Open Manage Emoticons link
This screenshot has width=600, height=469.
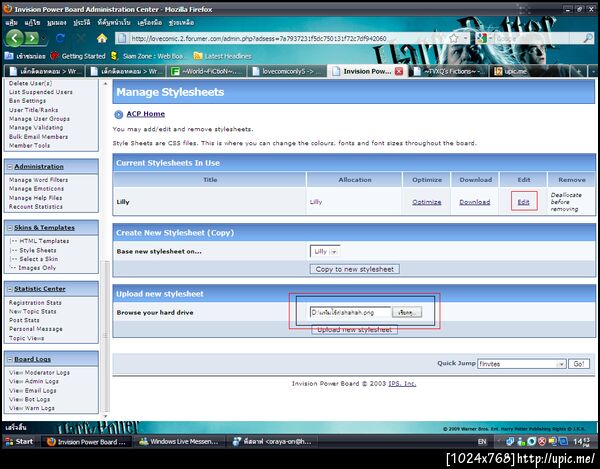coord(36,189)
